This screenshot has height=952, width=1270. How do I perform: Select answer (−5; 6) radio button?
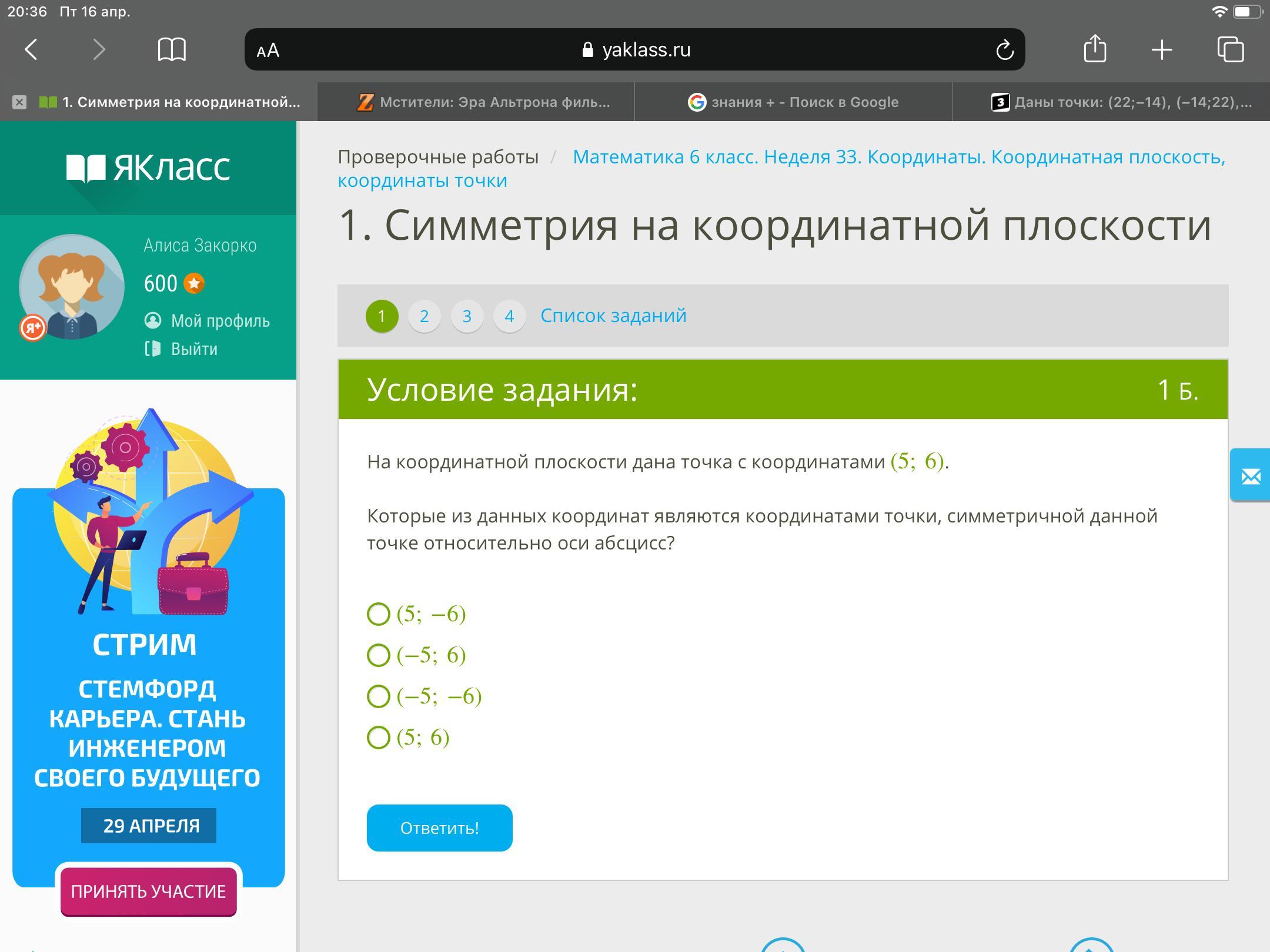pos(379,655)
